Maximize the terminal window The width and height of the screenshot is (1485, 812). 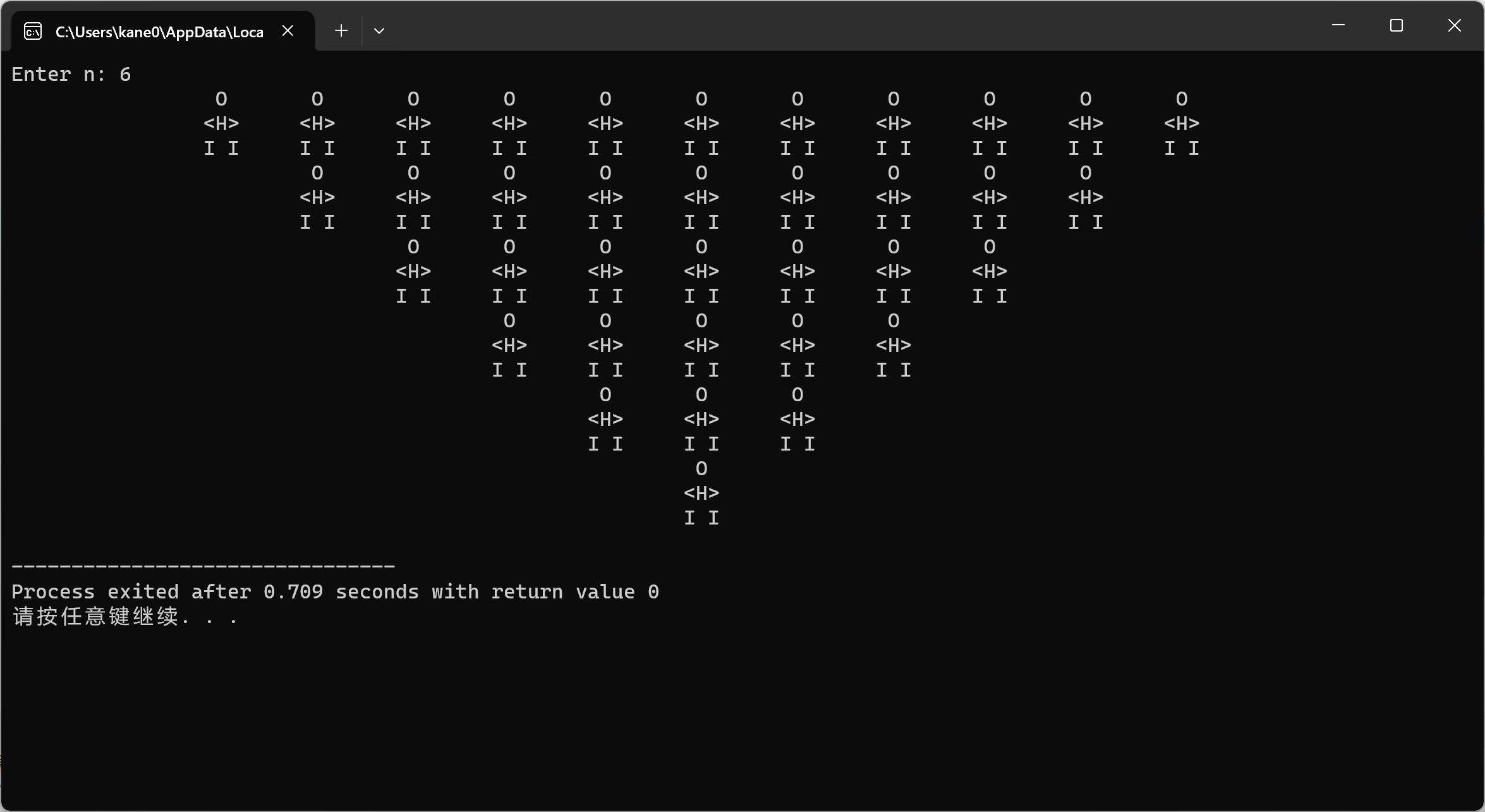(1397, 26)
